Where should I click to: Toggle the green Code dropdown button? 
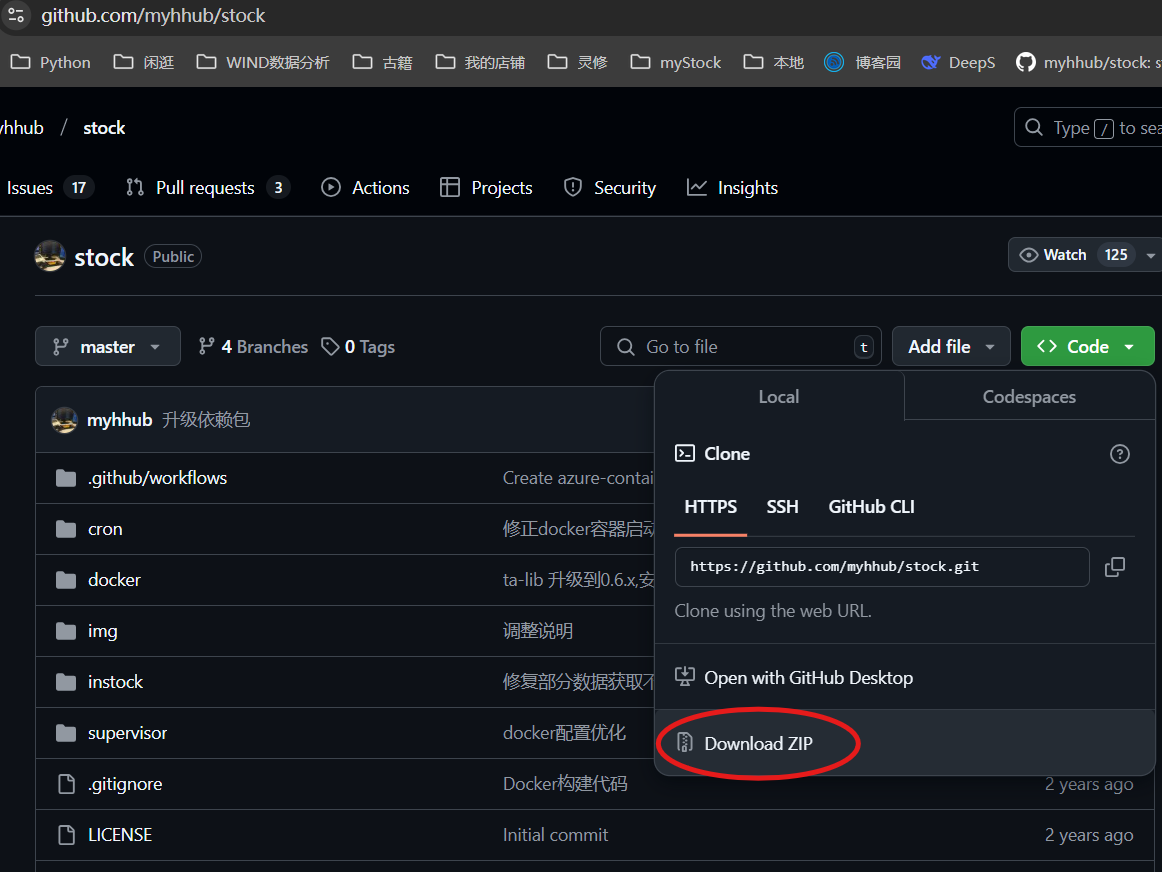tap(1087, 347)
